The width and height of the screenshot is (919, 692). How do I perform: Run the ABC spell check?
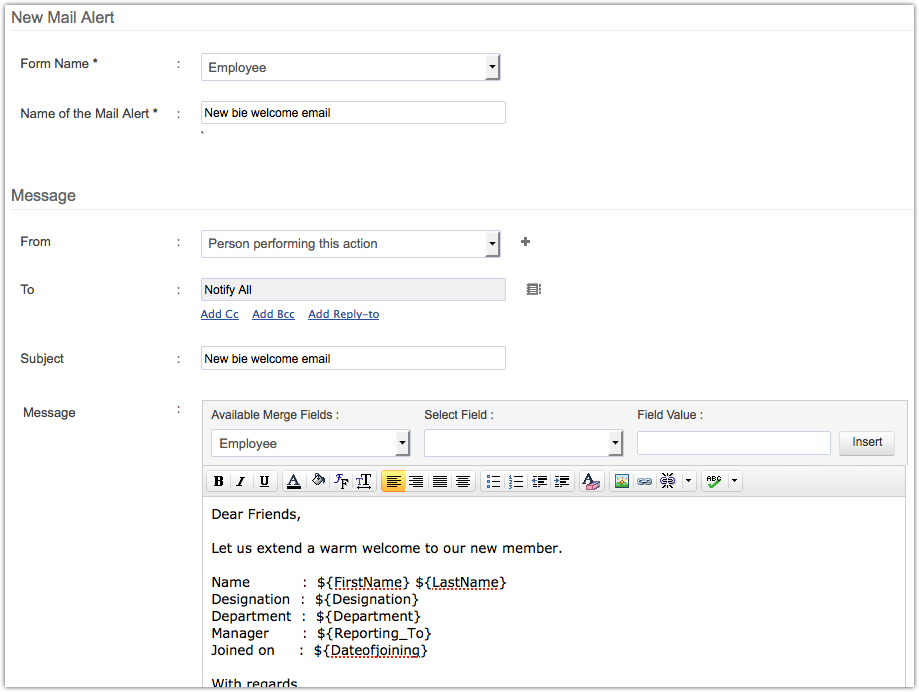pyautogui.click(x=714, y=481)
